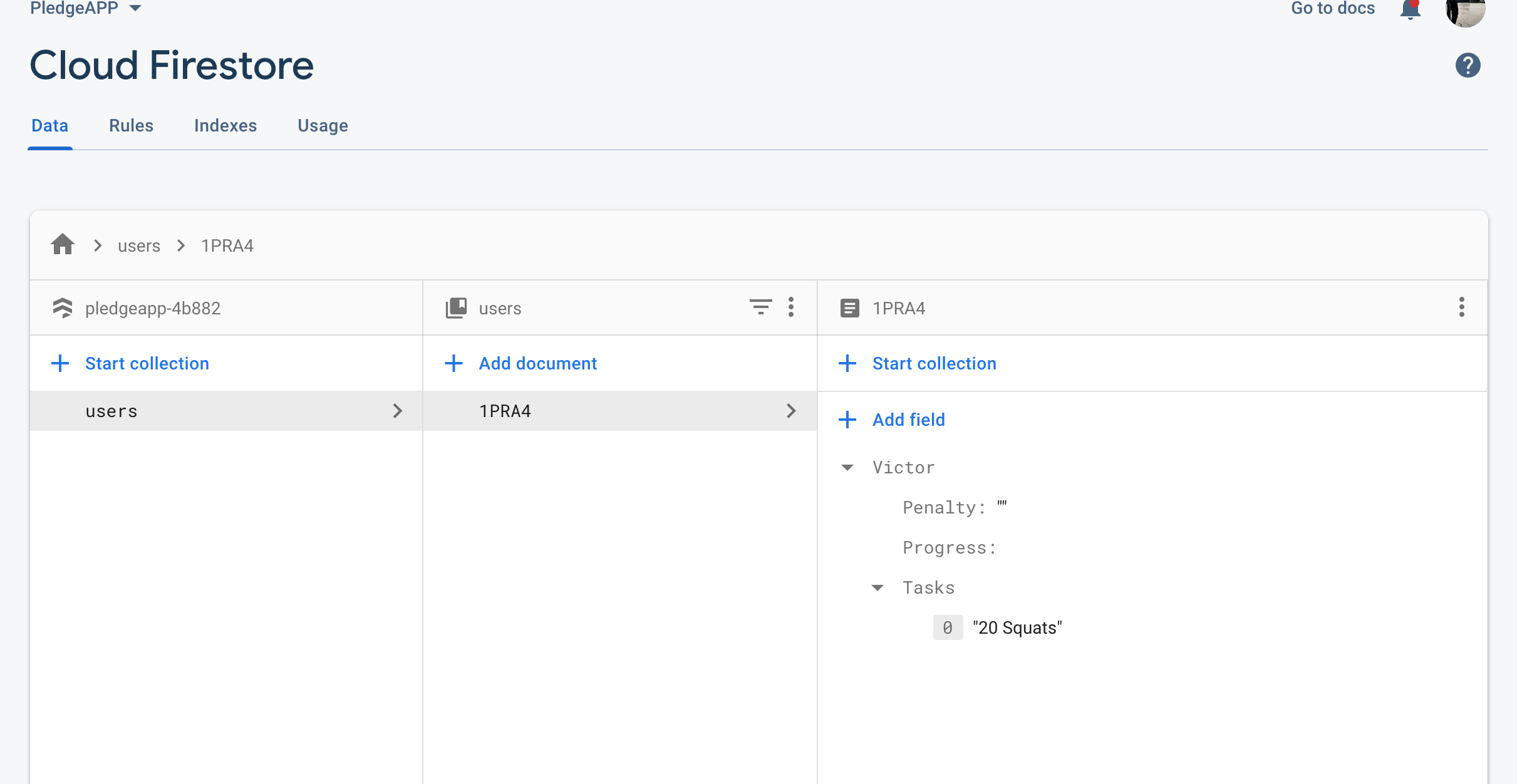Click the "20 Squats" task value
Viewport: 1517px width, 784px height.
click(1017, 627)
